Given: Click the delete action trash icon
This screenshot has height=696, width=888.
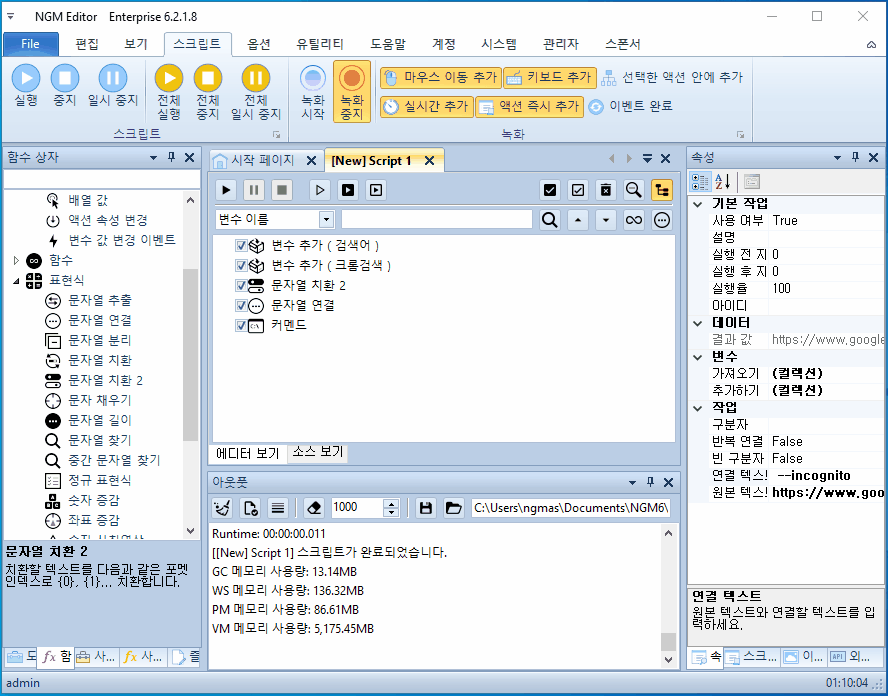Looking at the screenshot, I should tap(605, 190).
